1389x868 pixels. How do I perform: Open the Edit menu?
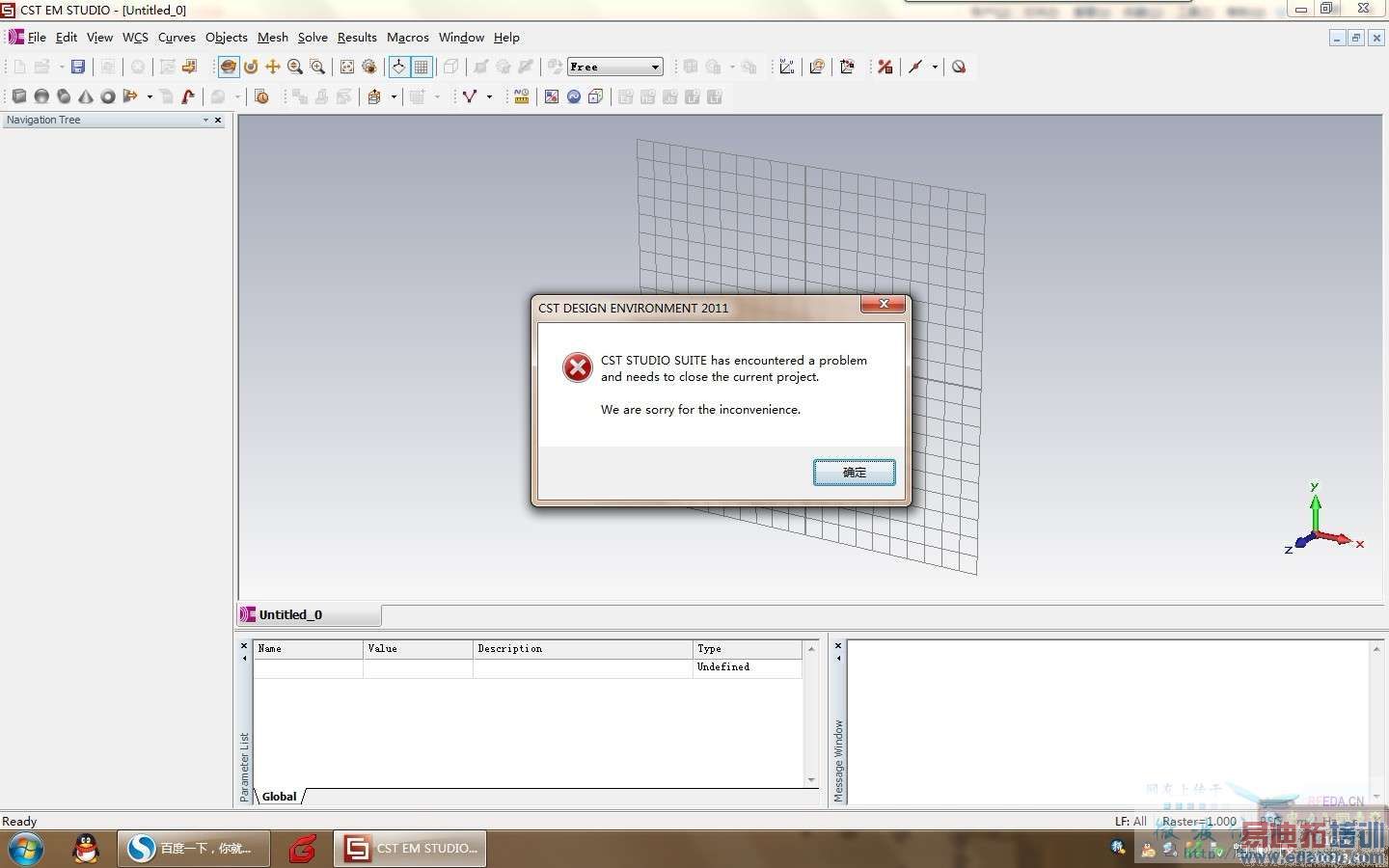click(x=67, y=37)
